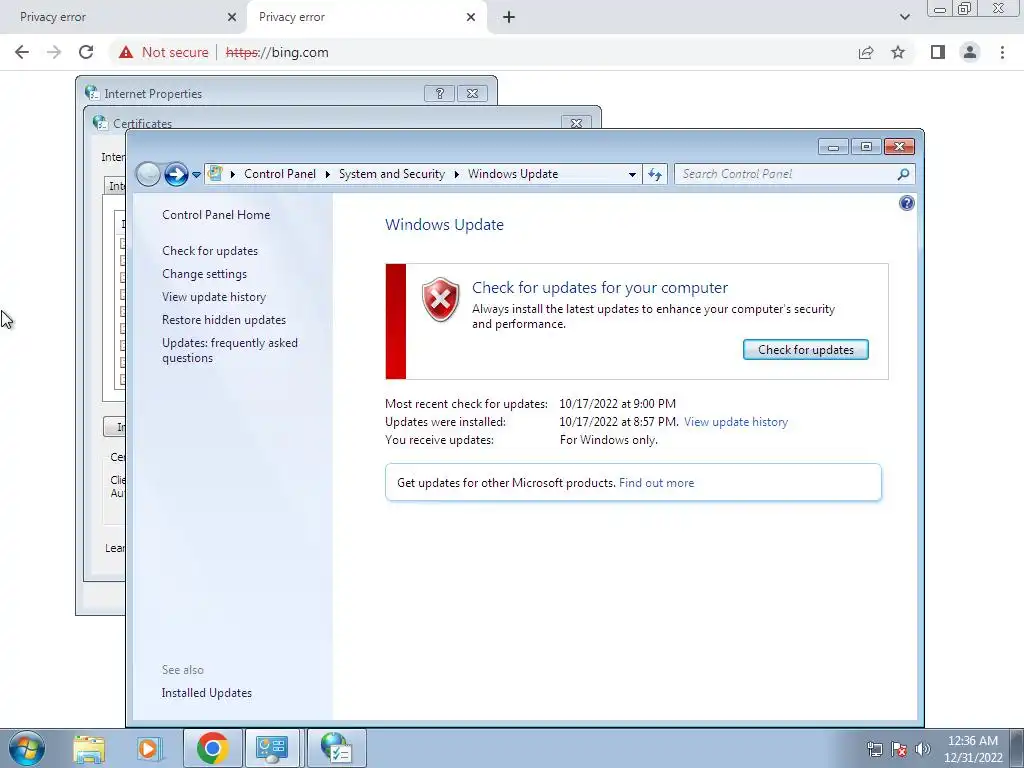Click the volume speaker icon
Viewport: 1024px width, 768px height.
[x=923, y=749]
